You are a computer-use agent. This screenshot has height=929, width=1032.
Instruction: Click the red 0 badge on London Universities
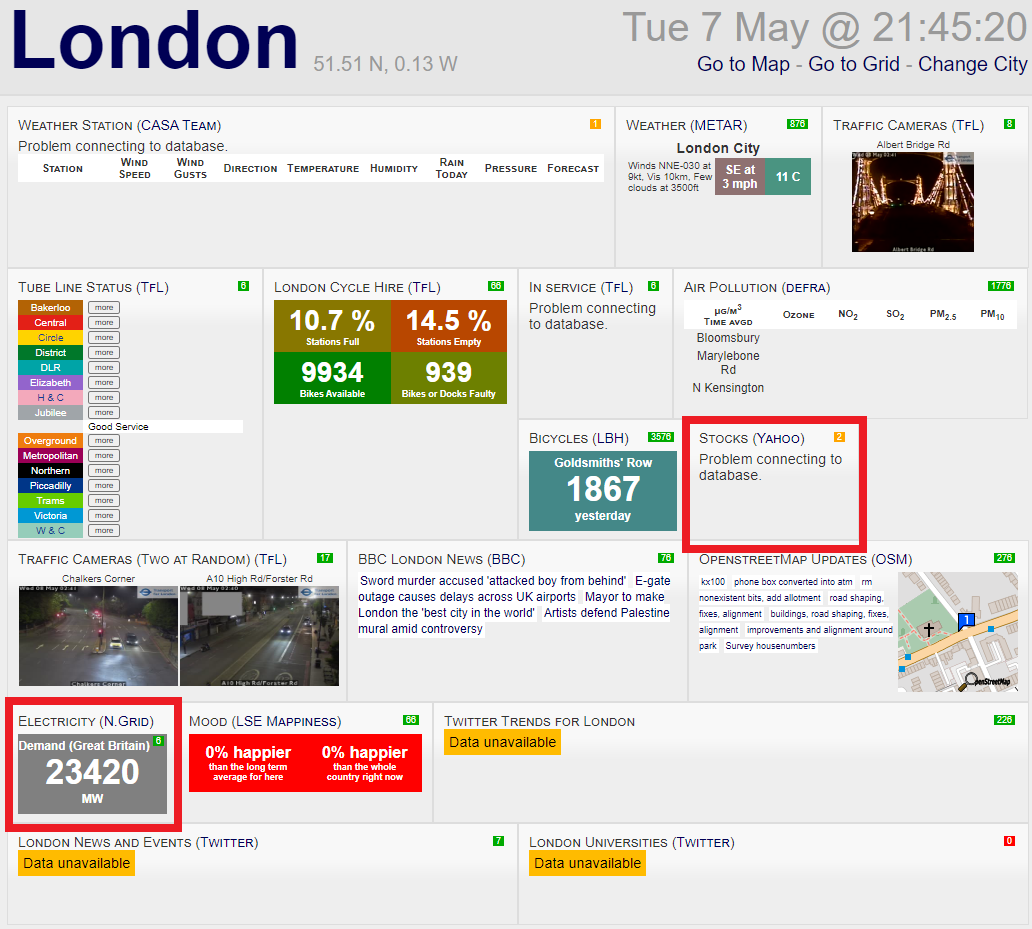point(1009,841)
